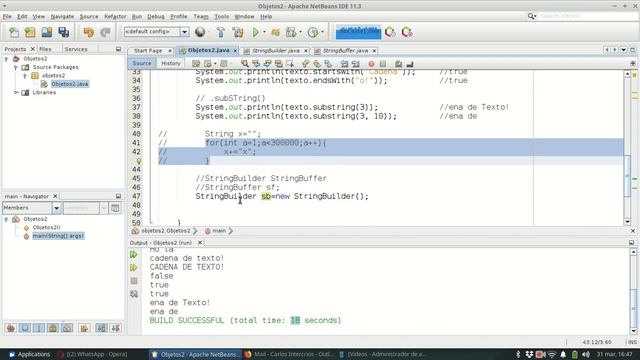The image size is (640, 360).
Task: Switch to History view
Action: [171, 63]
